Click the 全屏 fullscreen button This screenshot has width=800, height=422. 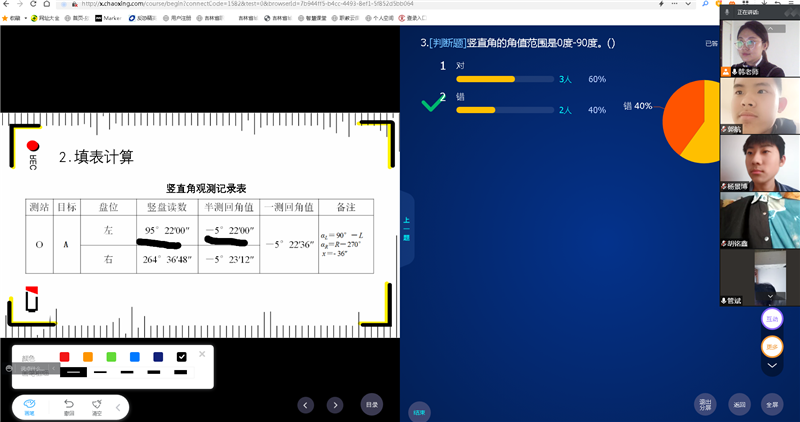(771, 404)
